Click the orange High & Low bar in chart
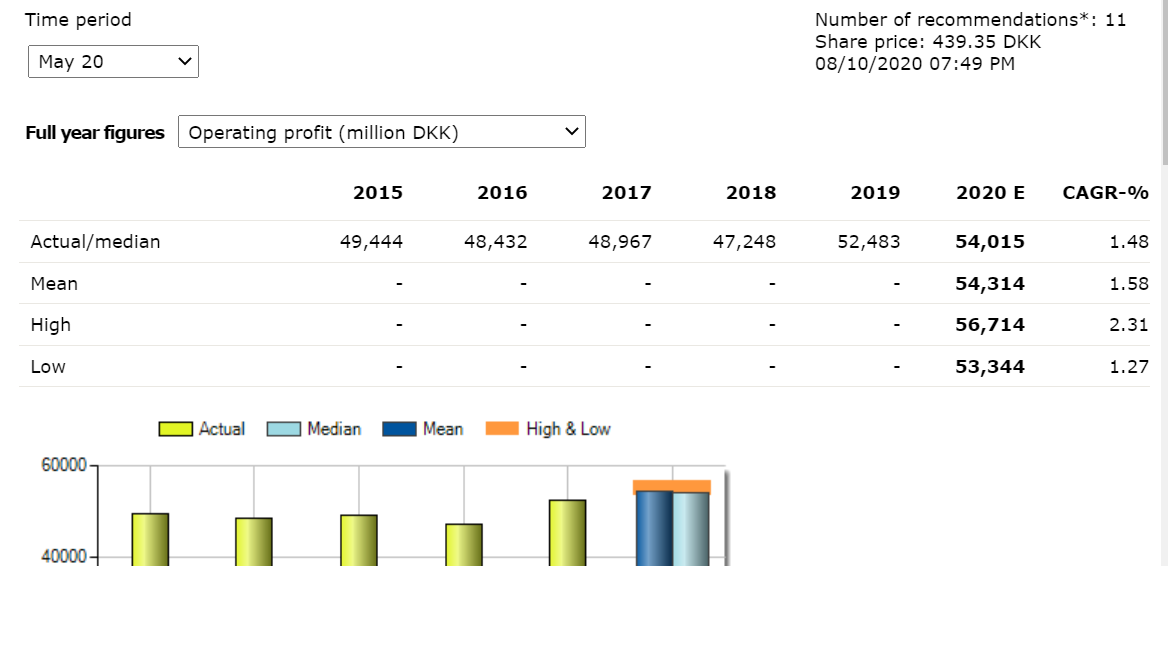 pos(672,486)
